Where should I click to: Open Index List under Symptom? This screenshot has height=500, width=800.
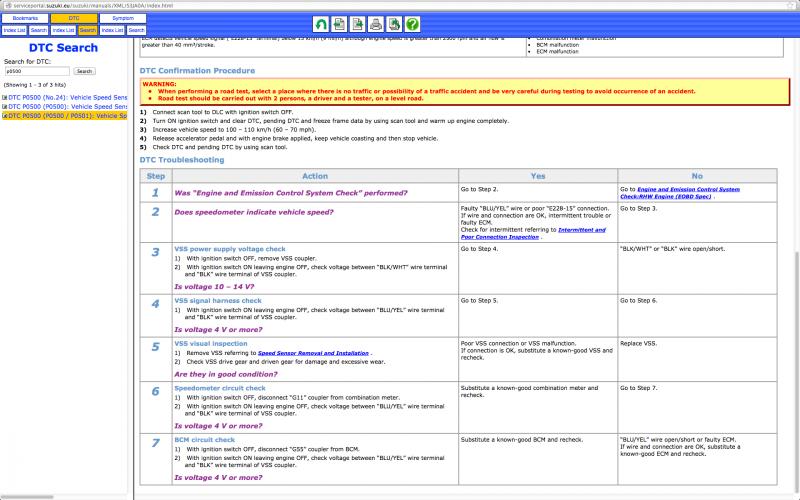(112, 30)
